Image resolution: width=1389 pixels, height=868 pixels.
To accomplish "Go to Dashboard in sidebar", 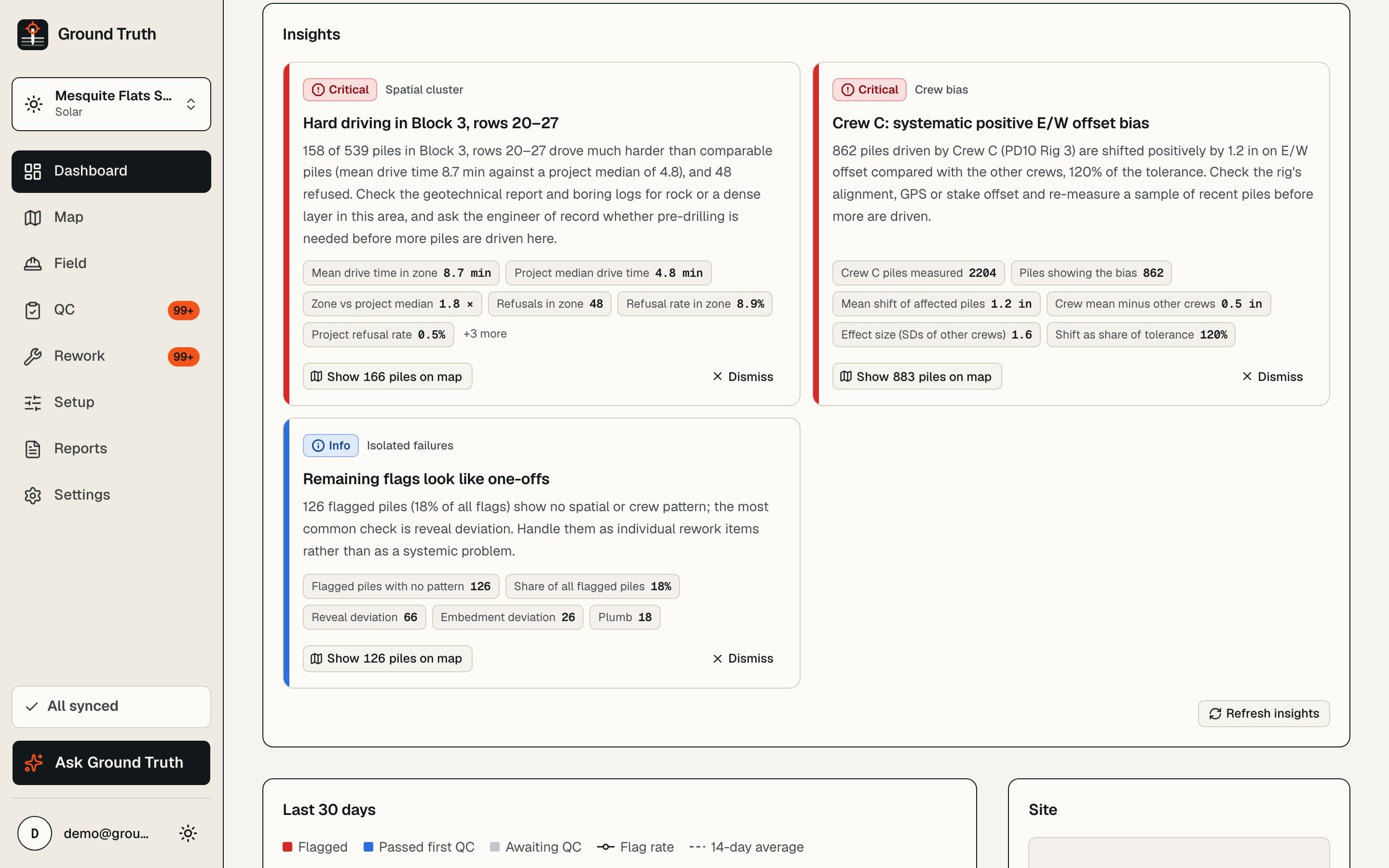I will point(111,171).
